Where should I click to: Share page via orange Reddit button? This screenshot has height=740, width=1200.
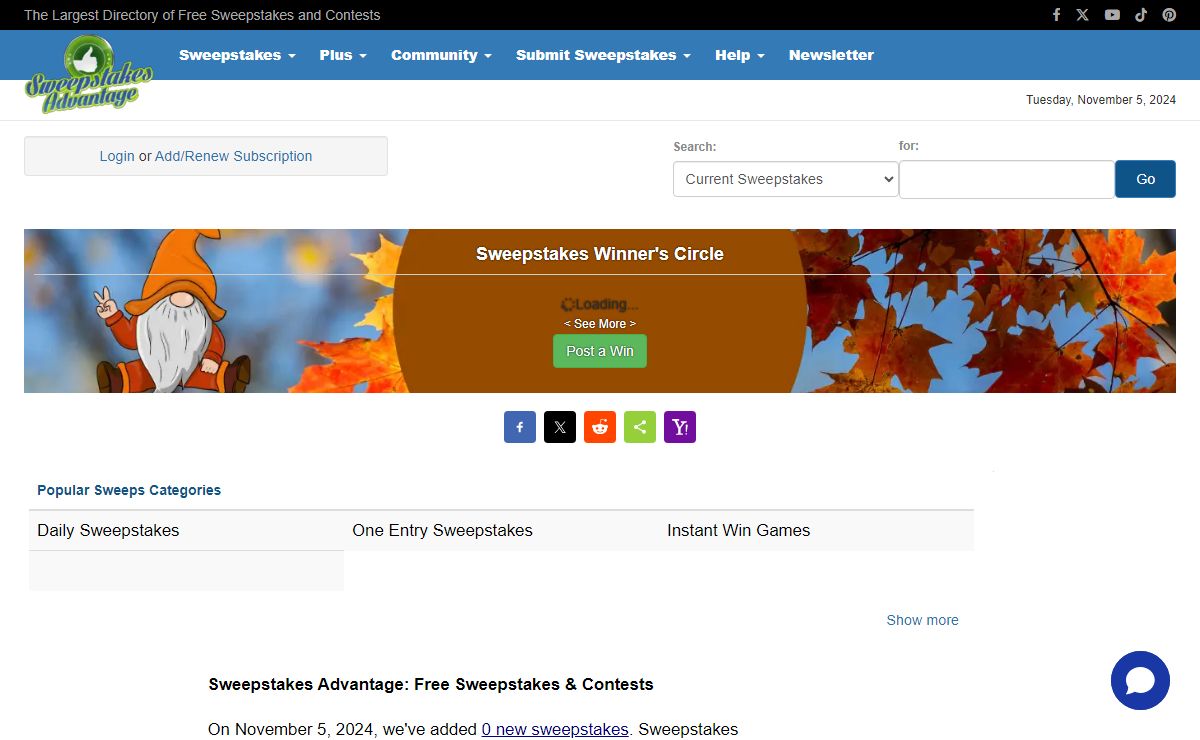pyautogui.click(x=600, y=427)
